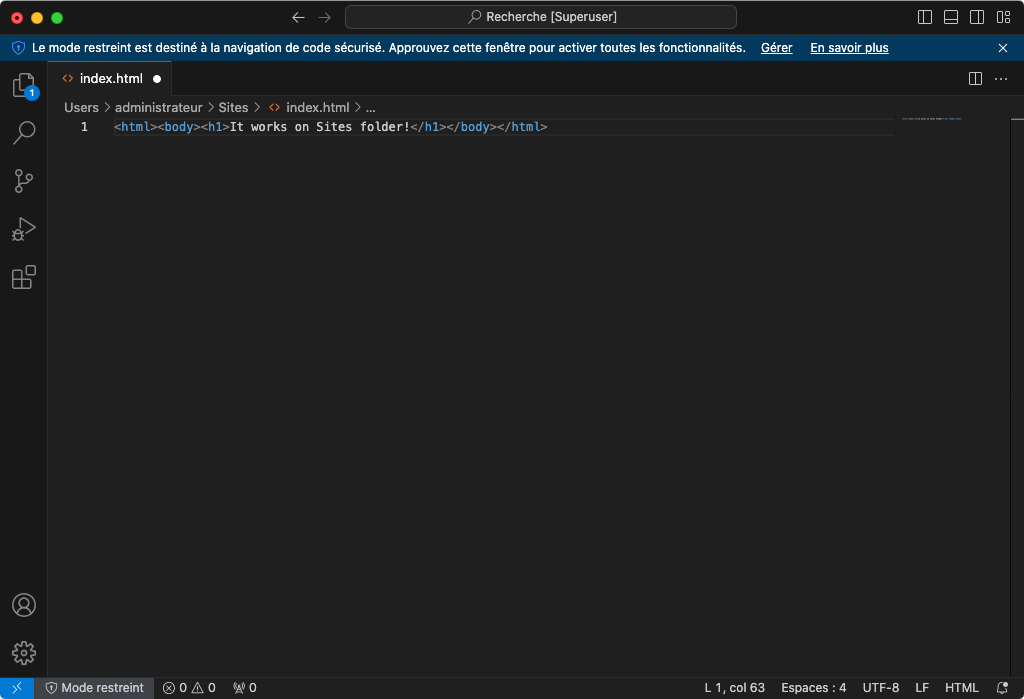The height and width of the screenshot is (699, 1024).
Task: Open the Accounts menu icon
Action: 24,605
